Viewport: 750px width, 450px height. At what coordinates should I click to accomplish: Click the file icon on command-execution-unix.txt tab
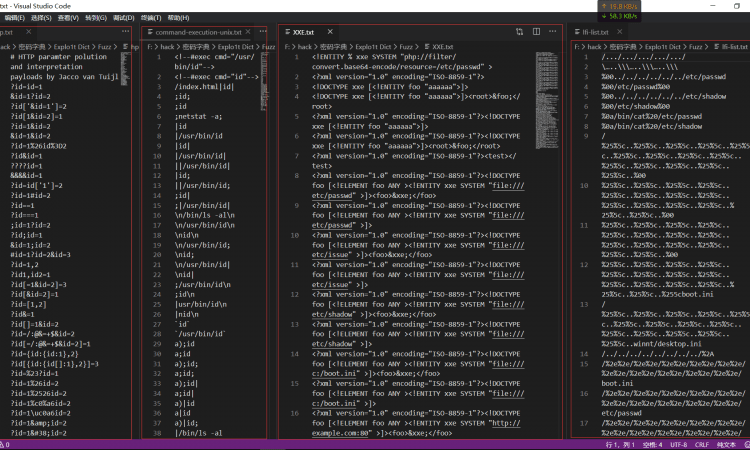(150, 32)
